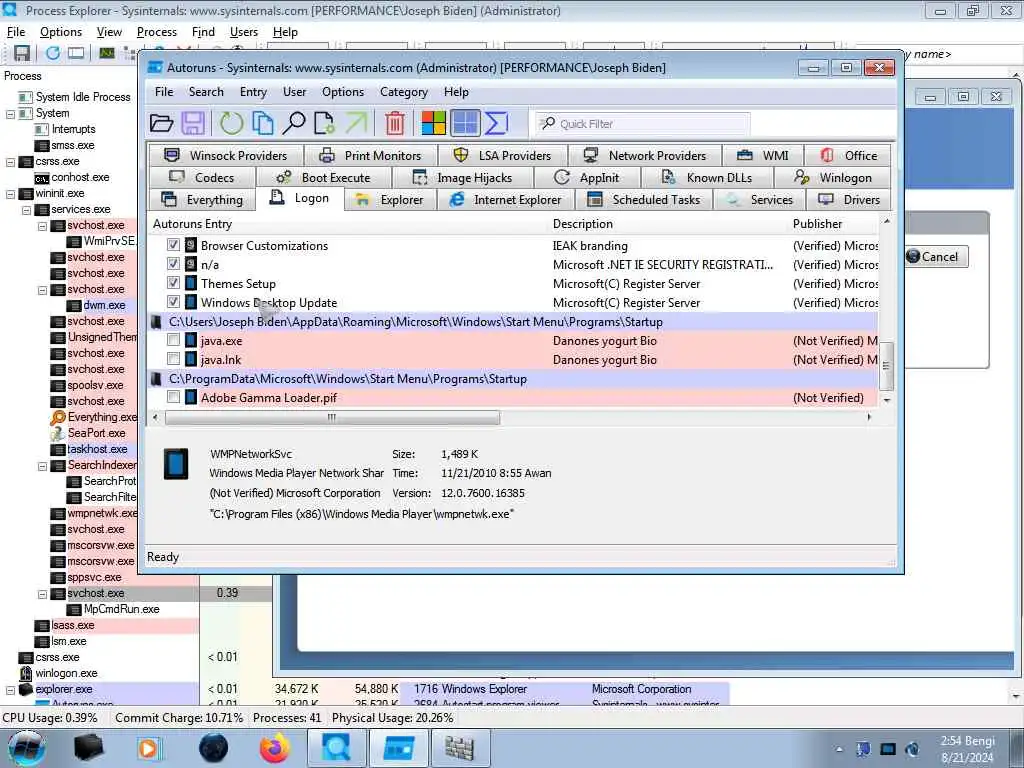Click the Open folder icon in Autoruns toolbar

click(161, 123)
